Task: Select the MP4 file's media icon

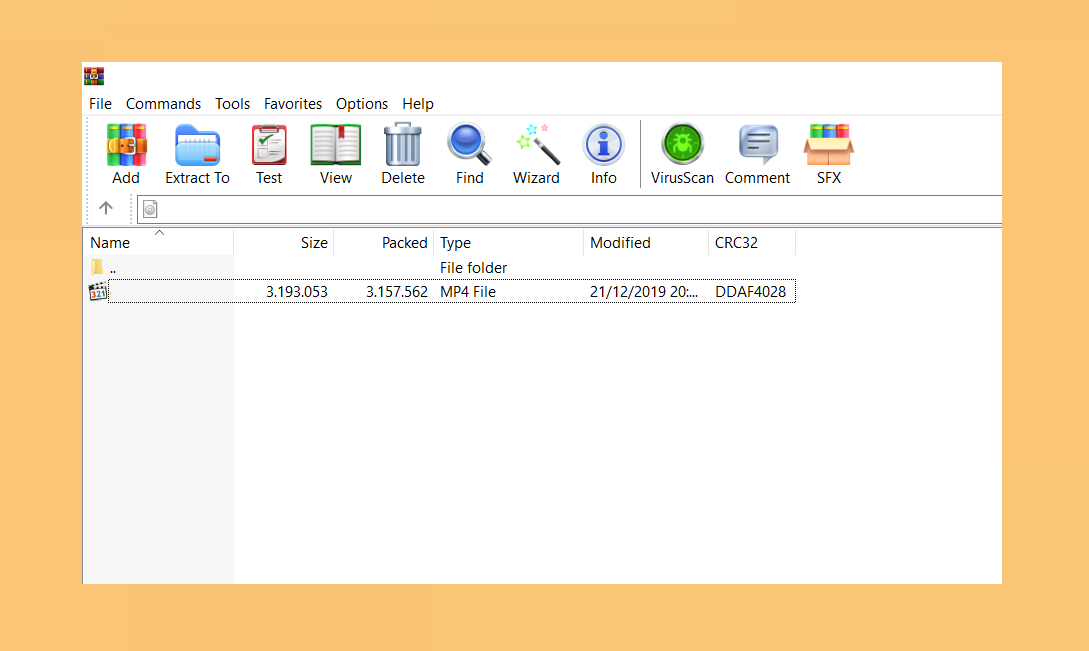Action: coord(98,292)
